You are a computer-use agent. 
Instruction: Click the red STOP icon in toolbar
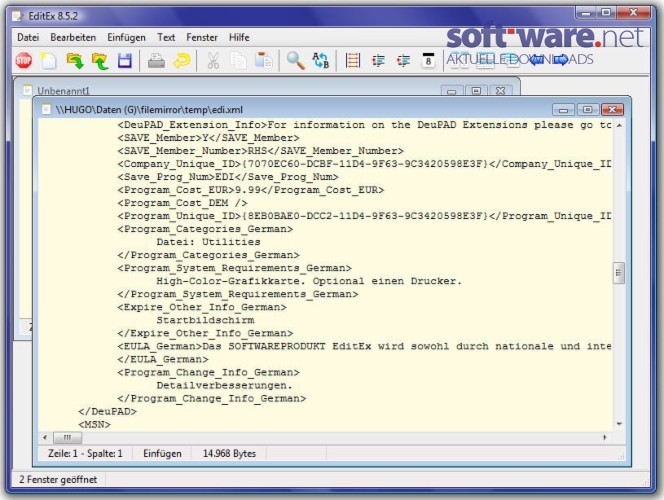24,61
